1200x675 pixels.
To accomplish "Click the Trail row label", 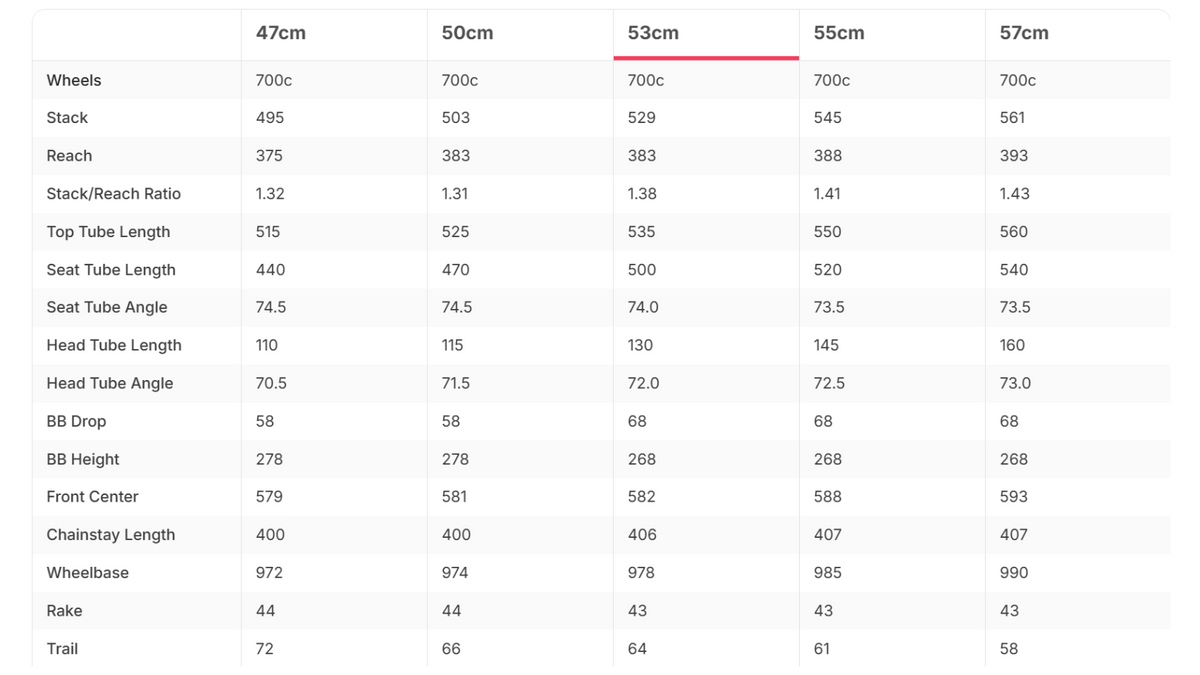I will [62, 649].
